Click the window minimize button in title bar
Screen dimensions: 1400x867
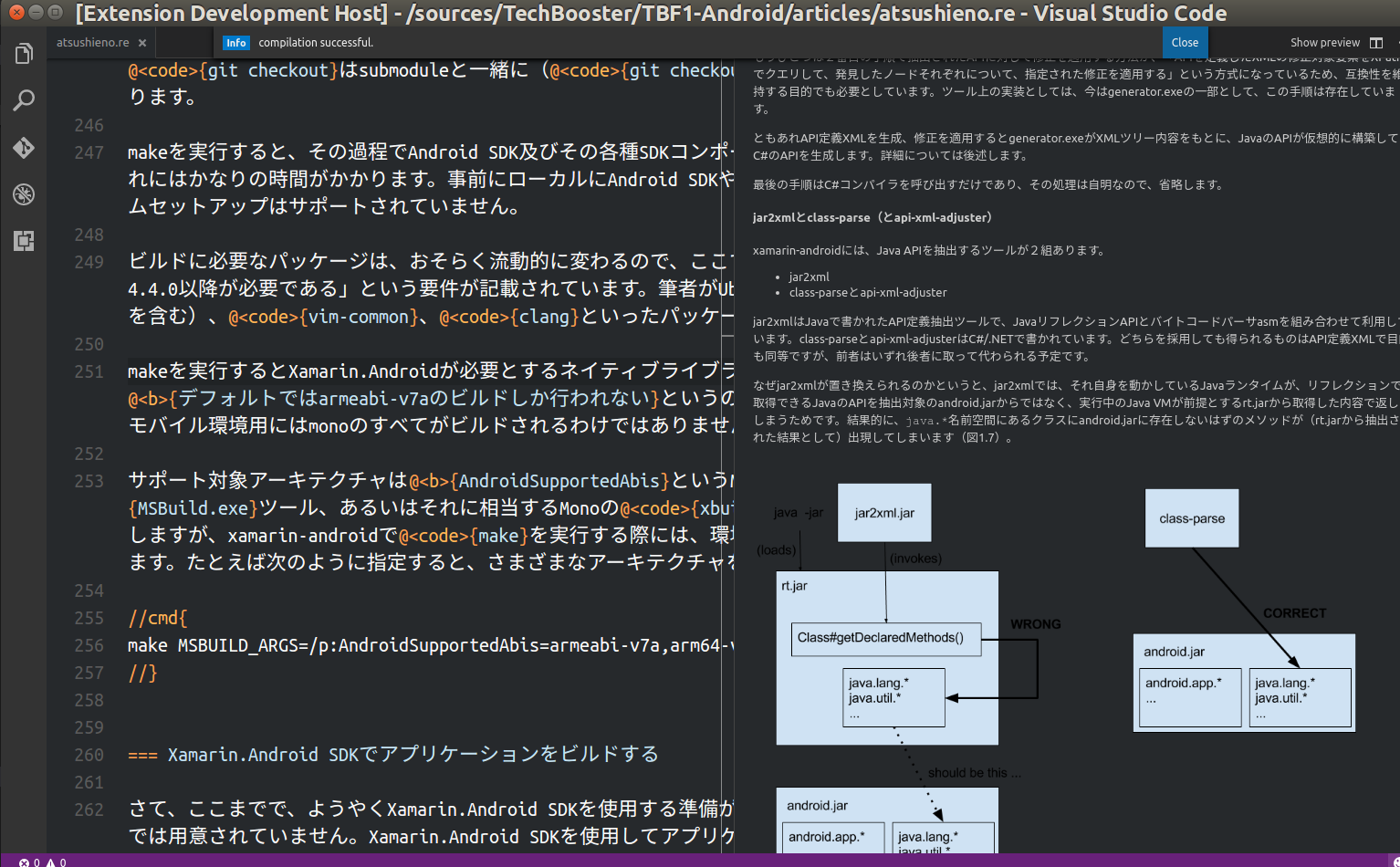pos(36,12)
